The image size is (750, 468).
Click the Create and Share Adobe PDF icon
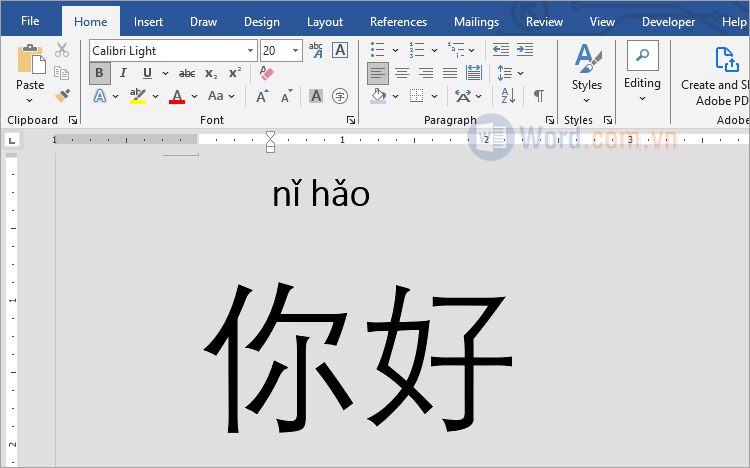(x=727, y=59)
